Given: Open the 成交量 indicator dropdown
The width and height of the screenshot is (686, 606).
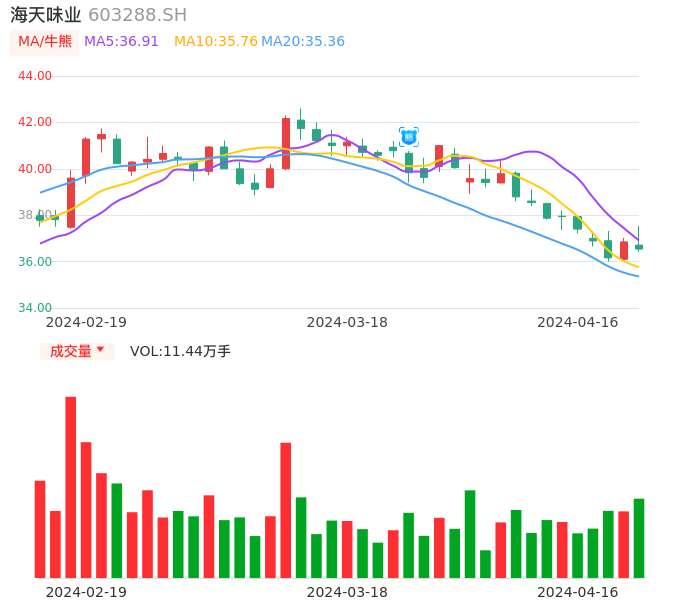Looking at the screenshot, I should click(77, 351).
